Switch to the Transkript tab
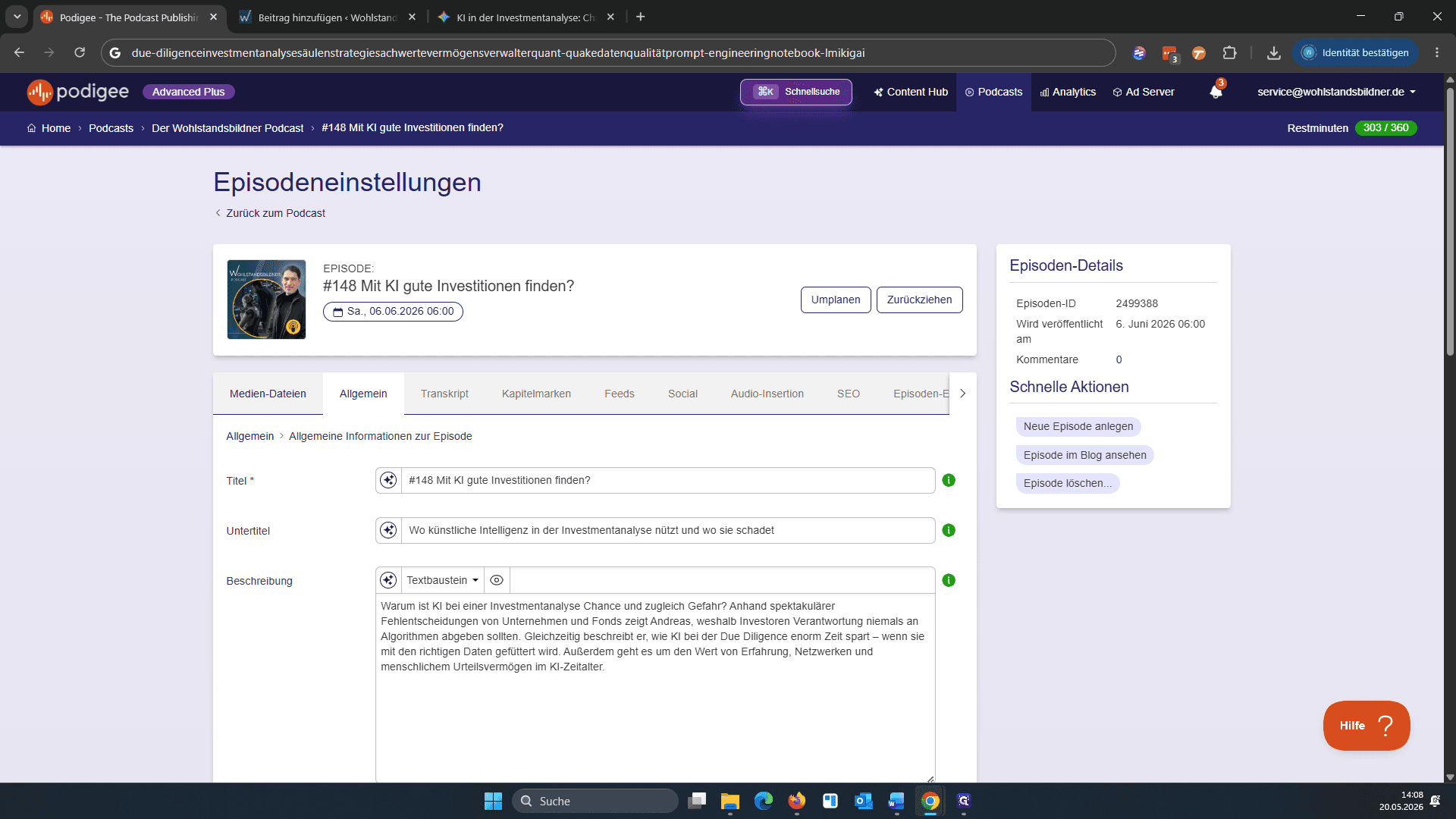 (x=444, y=394)
